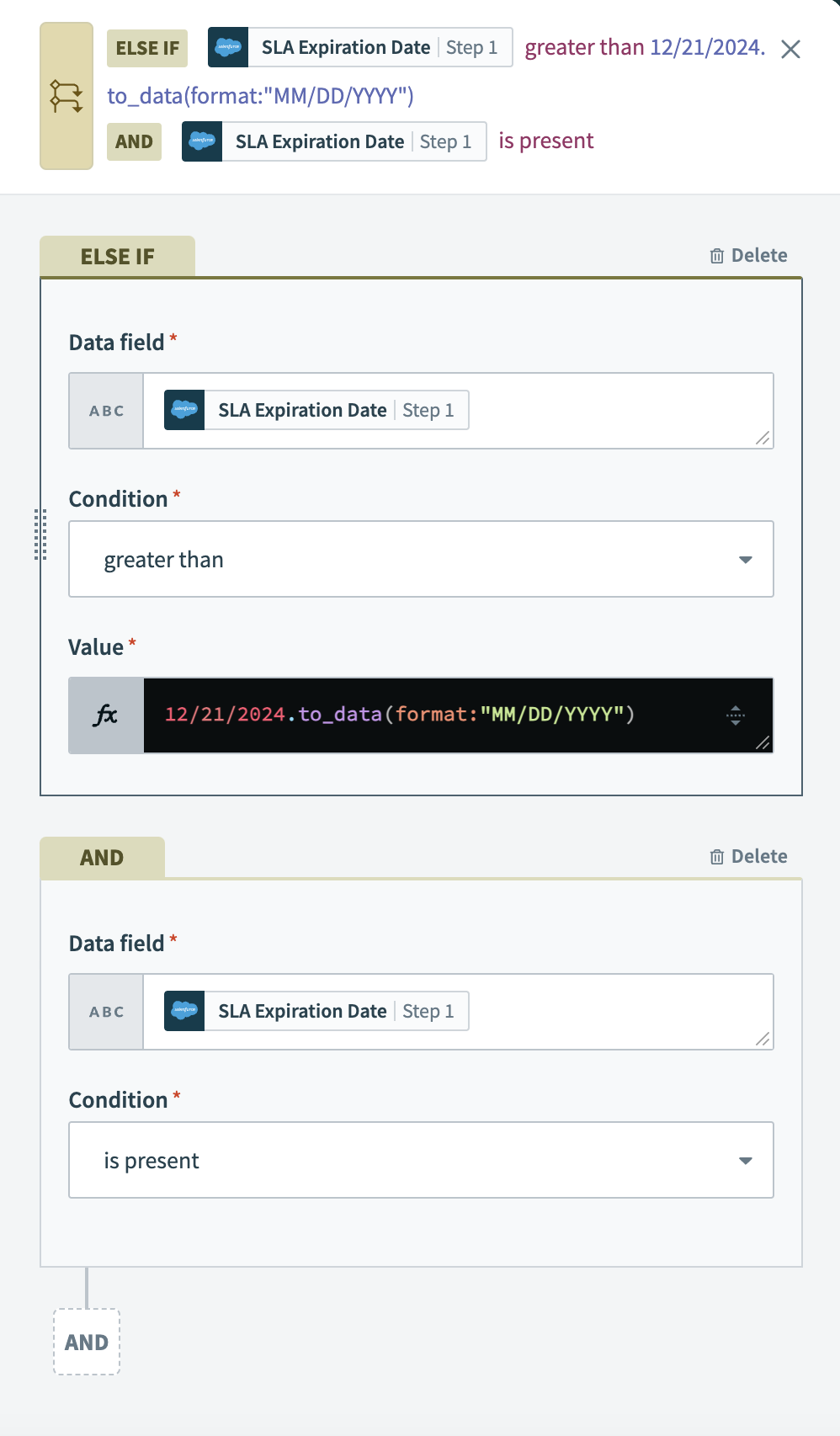Delete the ELSE IF condition
This screenshot has width=840, height=1436.
click(748, 256)
